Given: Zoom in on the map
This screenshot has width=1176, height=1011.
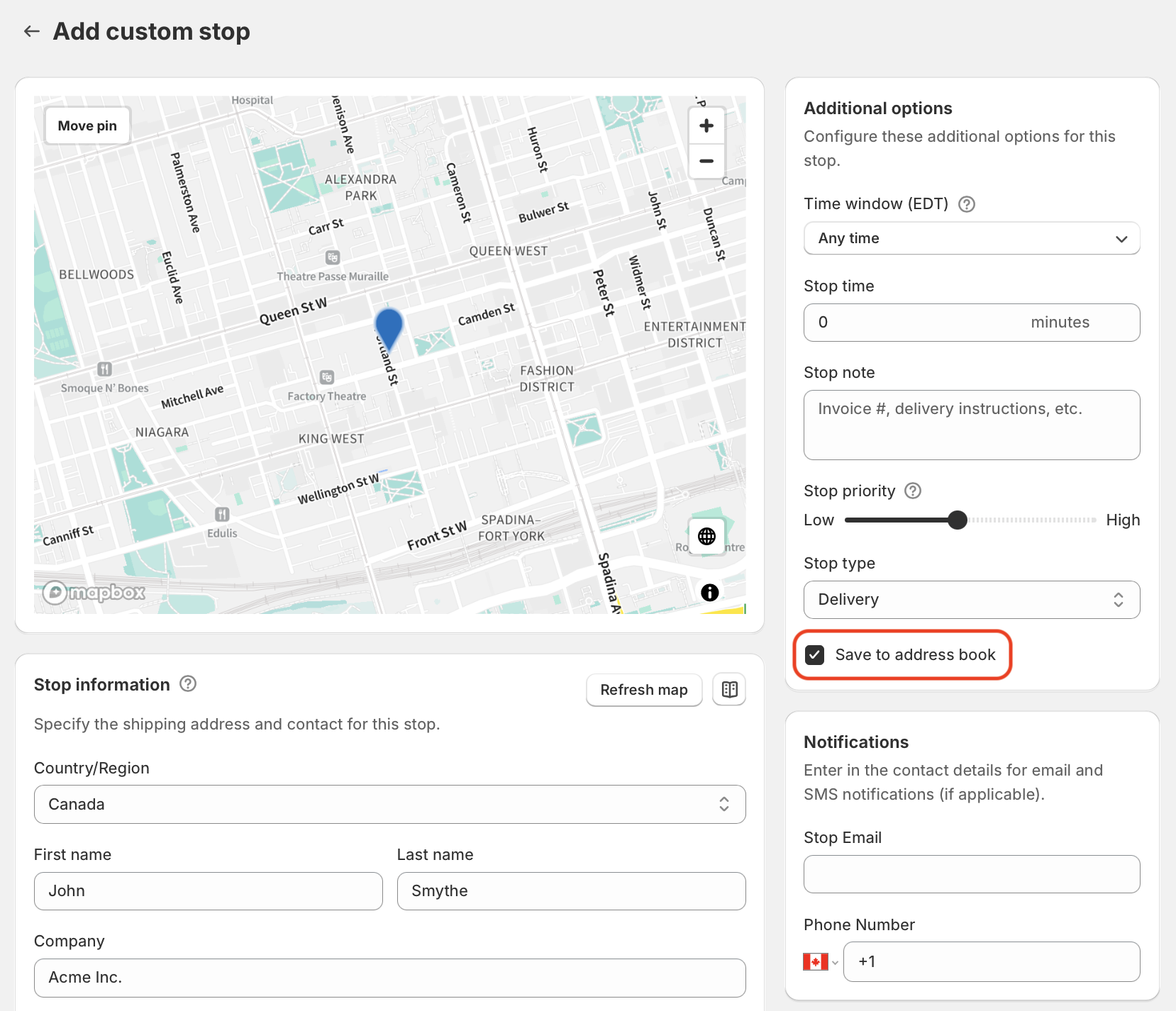Looking at the screenshot, I should pos(706,126).
